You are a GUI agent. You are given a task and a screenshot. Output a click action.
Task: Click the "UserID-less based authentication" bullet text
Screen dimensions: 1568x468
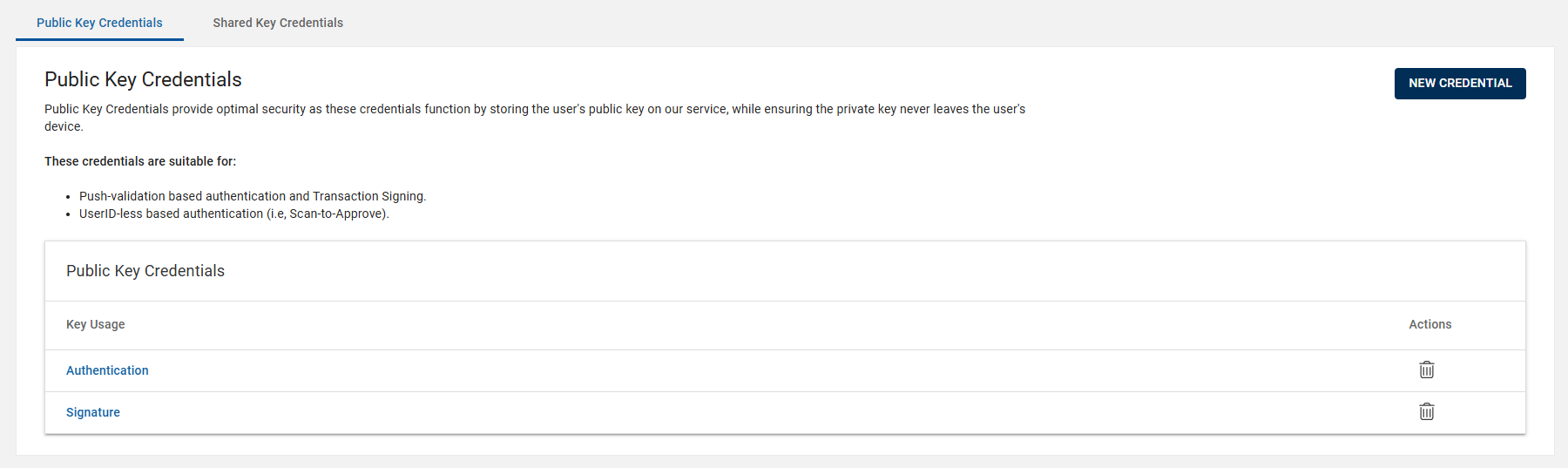[x=171, y=214]
